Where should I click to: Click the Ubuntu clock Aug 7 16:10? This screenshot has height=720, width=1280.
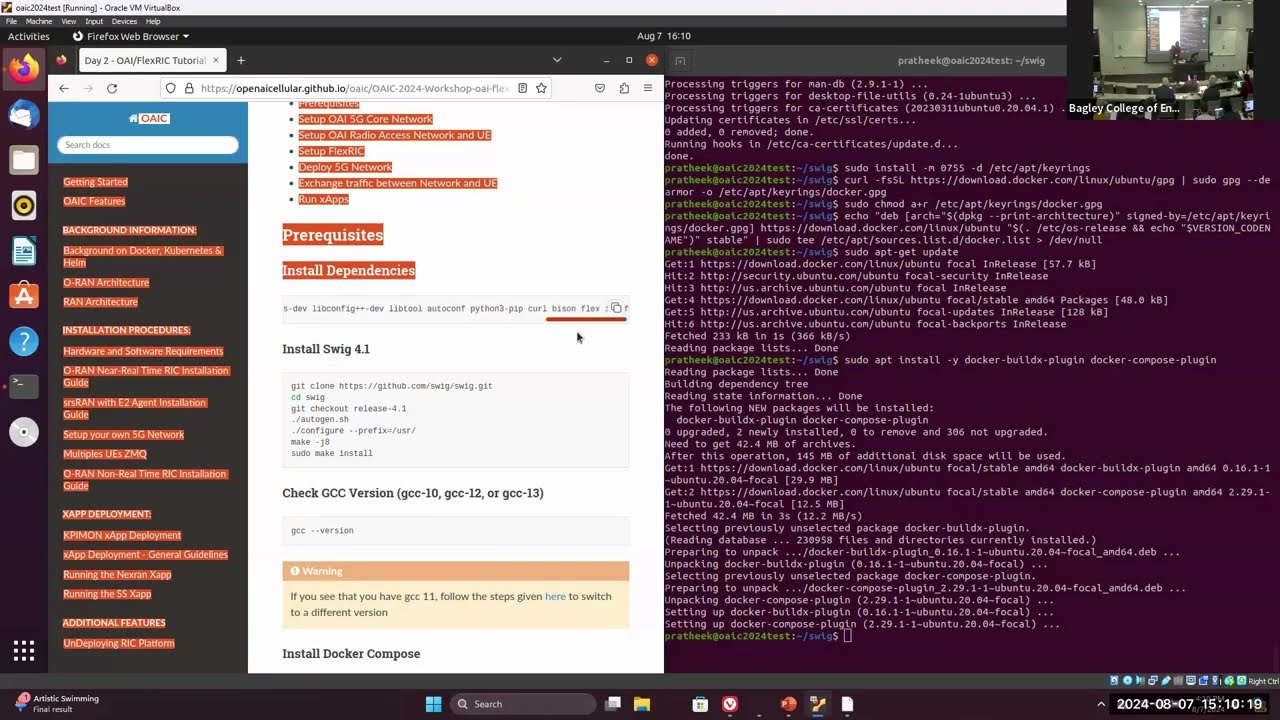[x=664, y=36]
